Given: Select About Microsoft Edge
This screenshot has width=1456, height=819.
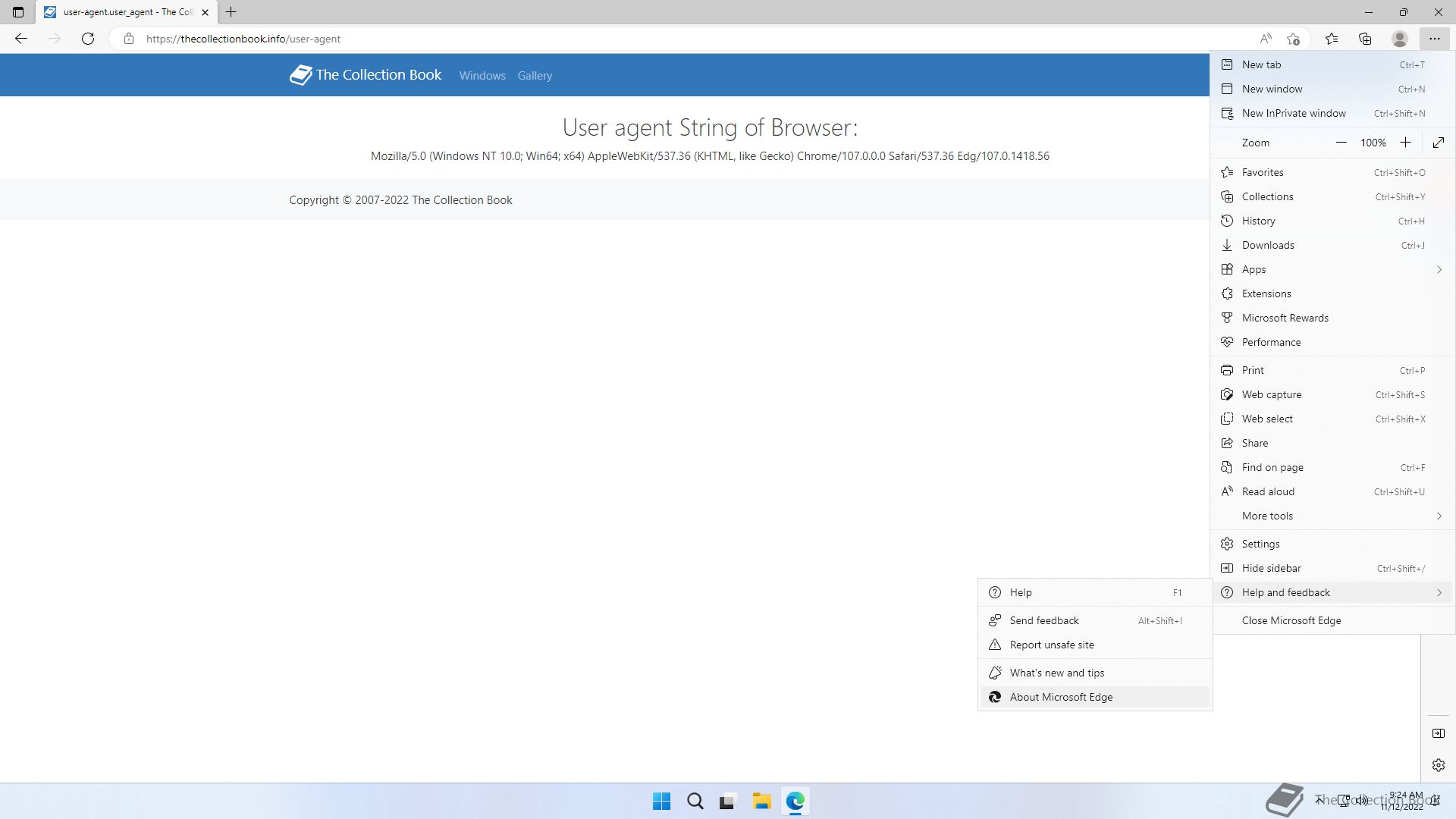Looking at the screenshot, I should [x=1061, y=697].
